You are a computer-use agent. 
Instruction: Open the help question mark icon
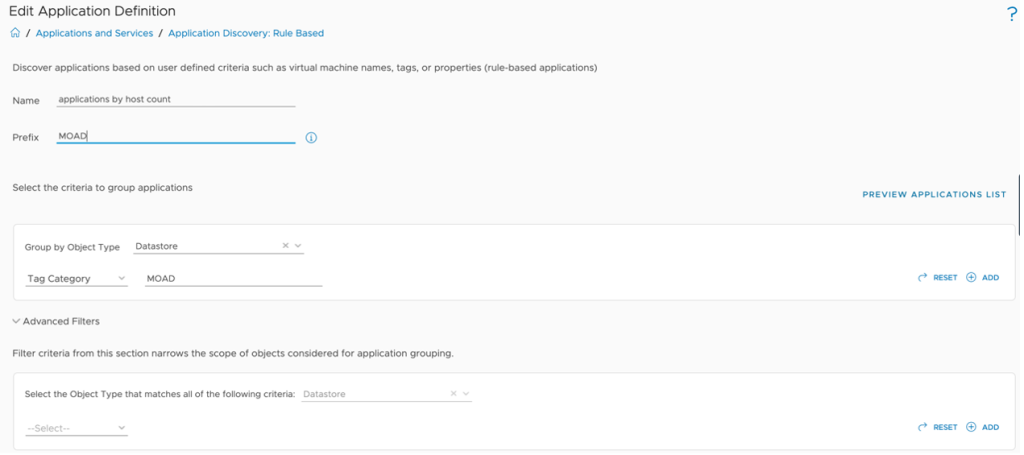tap(1012, 13)
